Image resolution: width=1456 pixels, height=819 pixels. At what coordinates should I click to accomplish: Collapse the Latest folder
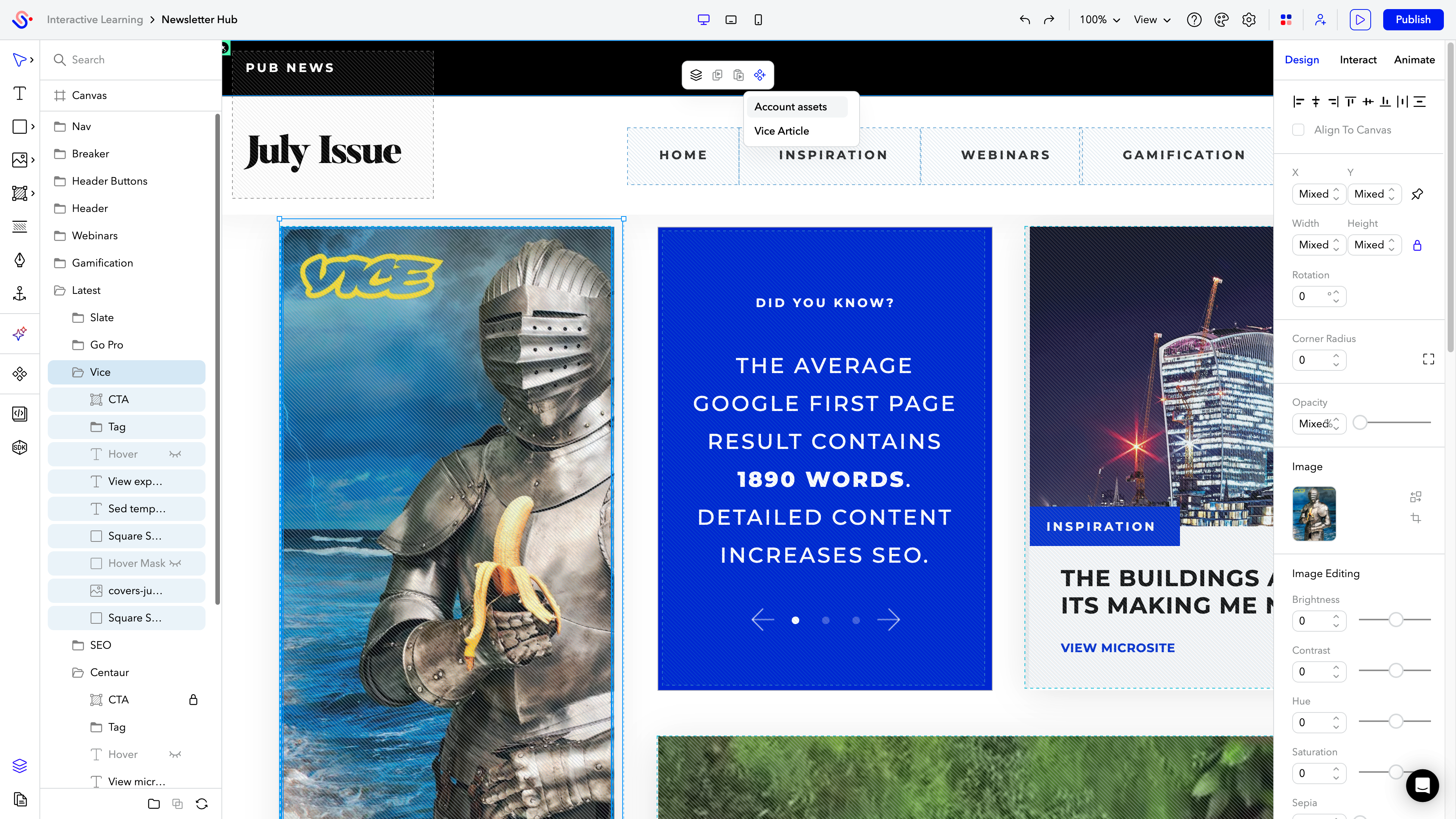point(60,290)
